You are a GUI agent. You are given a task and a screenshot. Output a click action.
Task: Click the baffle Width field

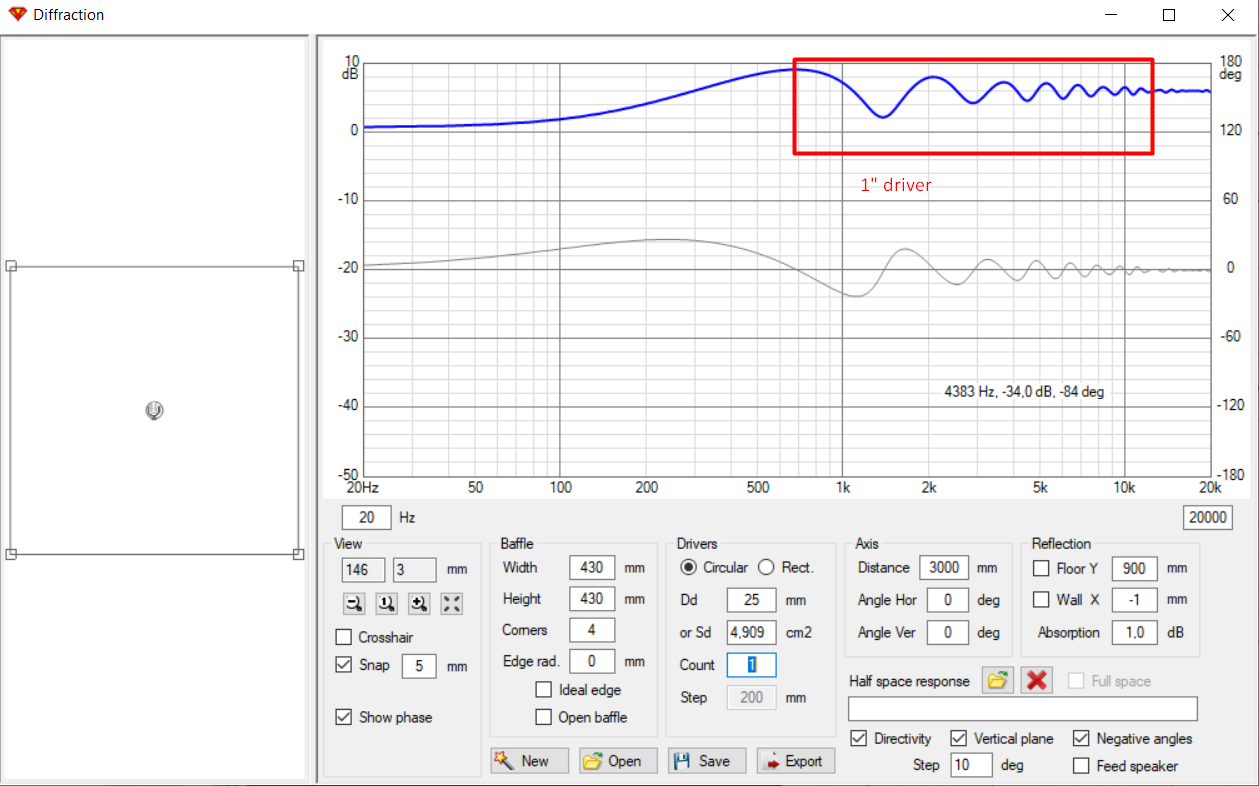click(592, 567)
